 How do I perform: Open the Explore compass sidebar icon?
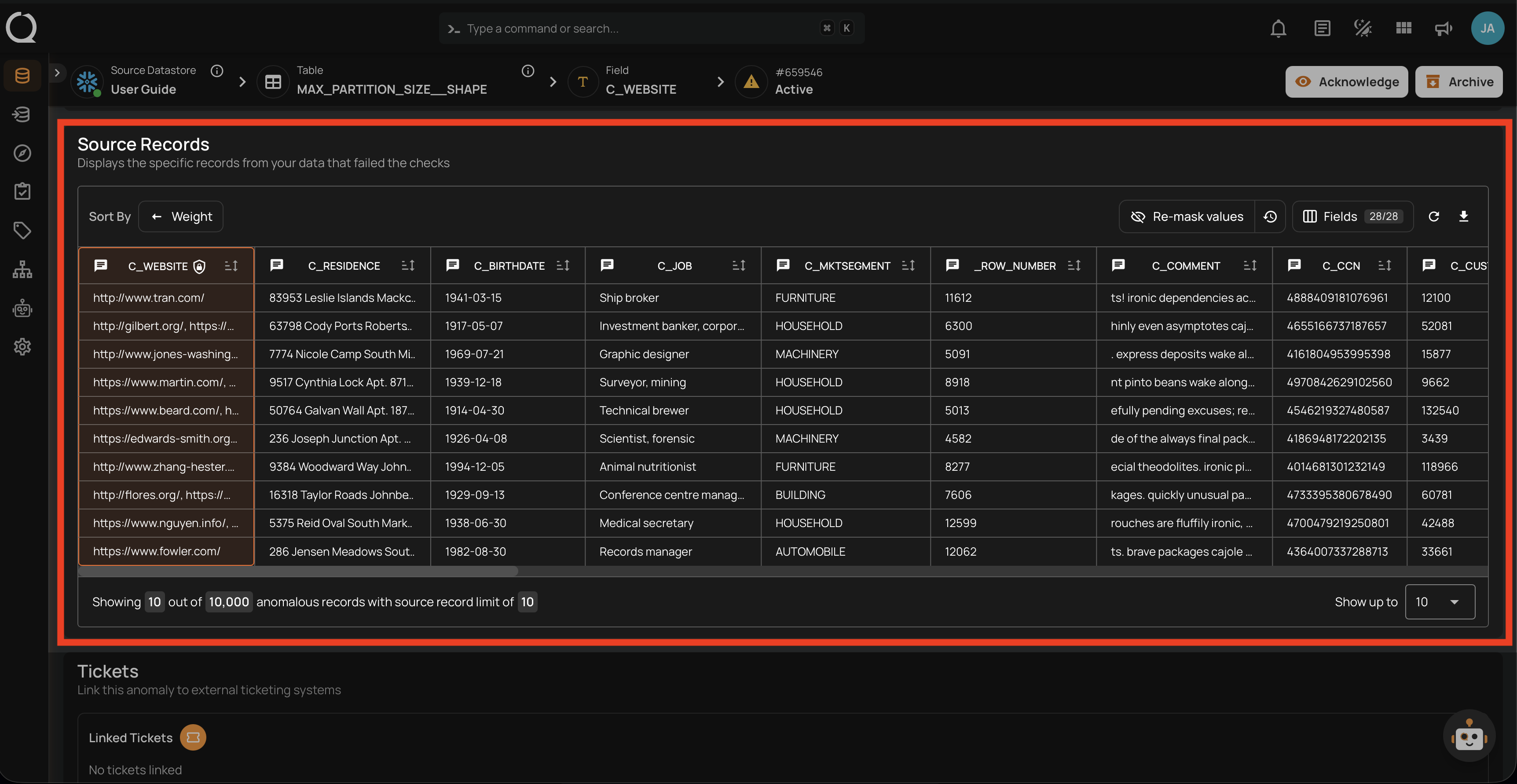point(22,153)
